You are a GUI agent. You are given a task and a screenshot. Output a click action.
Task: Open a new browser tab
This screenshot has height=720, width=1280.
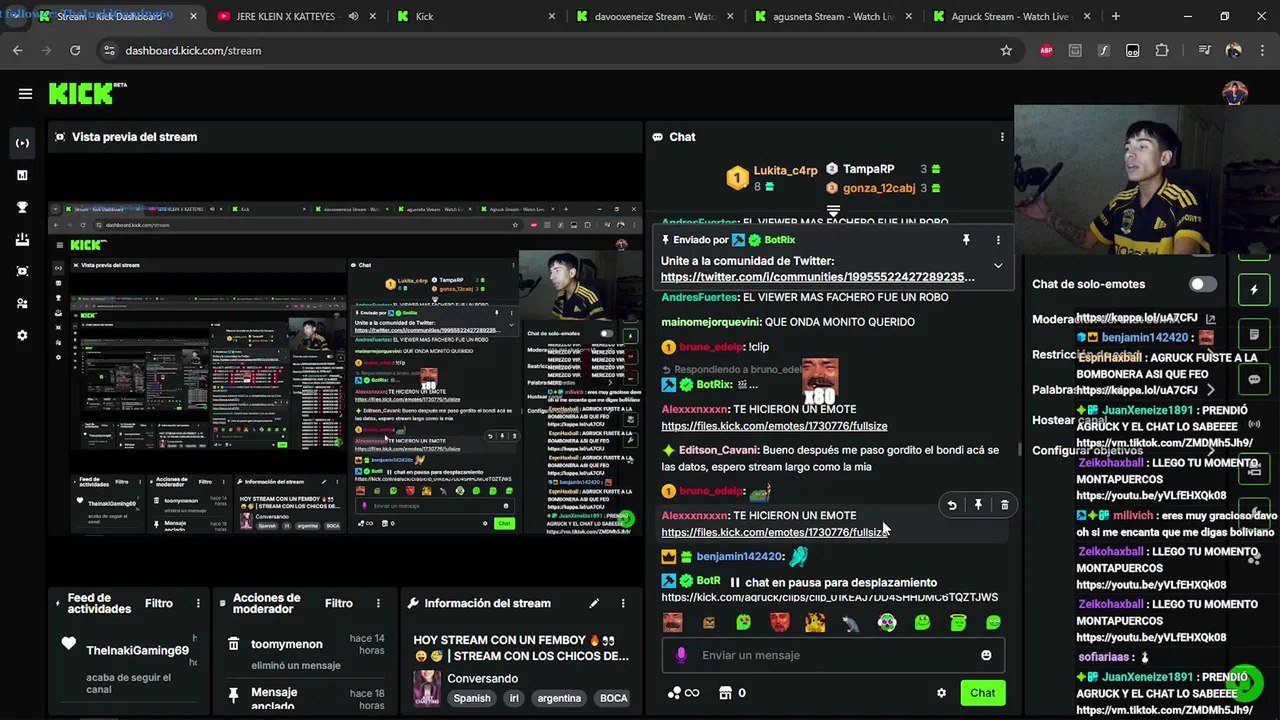click(1116, 16)
